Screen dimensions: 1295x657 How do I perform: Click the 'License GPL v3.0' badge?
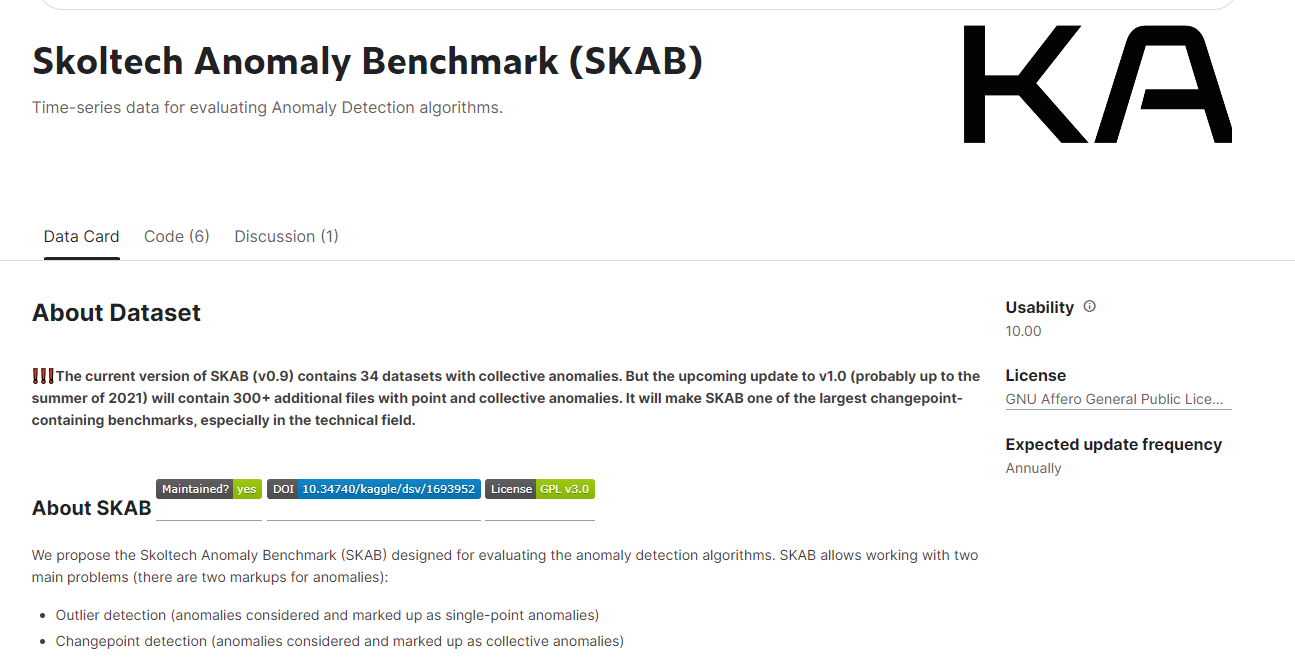[x=540, y=489]
